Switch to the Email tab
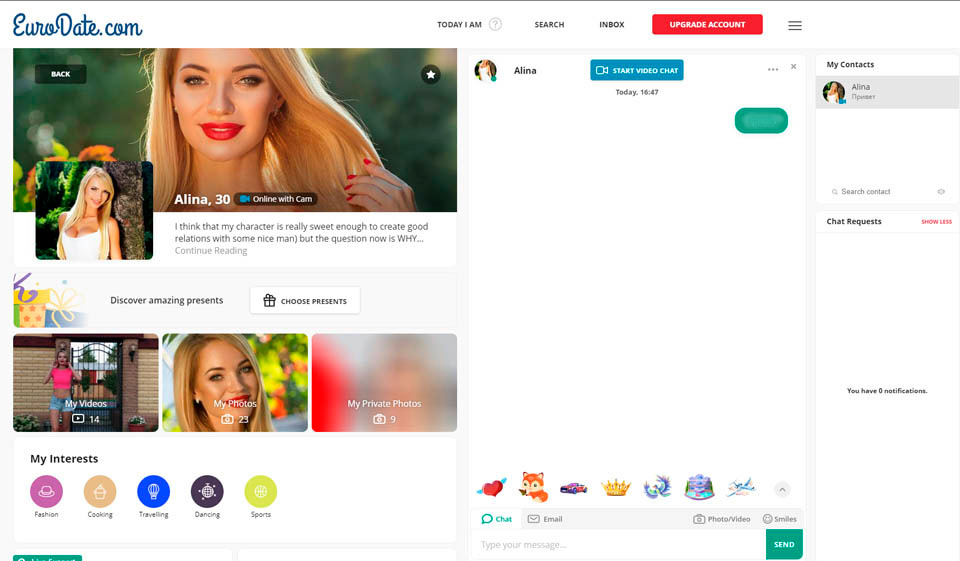This screenshot has width=960, height=561. [x=545, y=519]
